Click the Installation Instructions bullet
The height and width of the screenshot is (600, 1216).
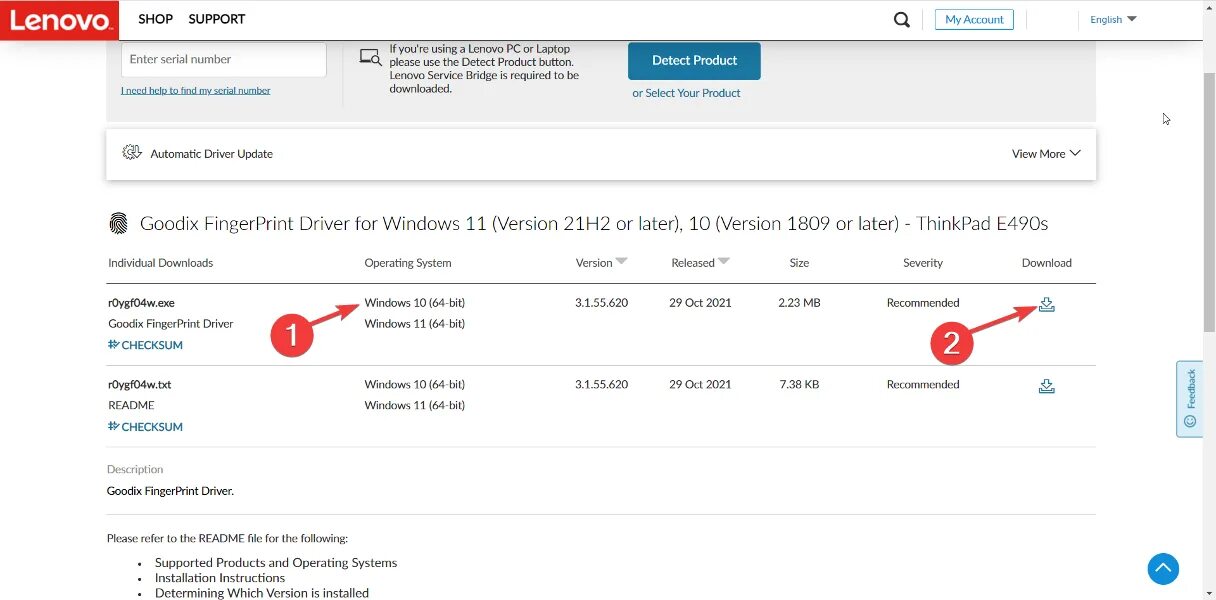click(220, 578)
